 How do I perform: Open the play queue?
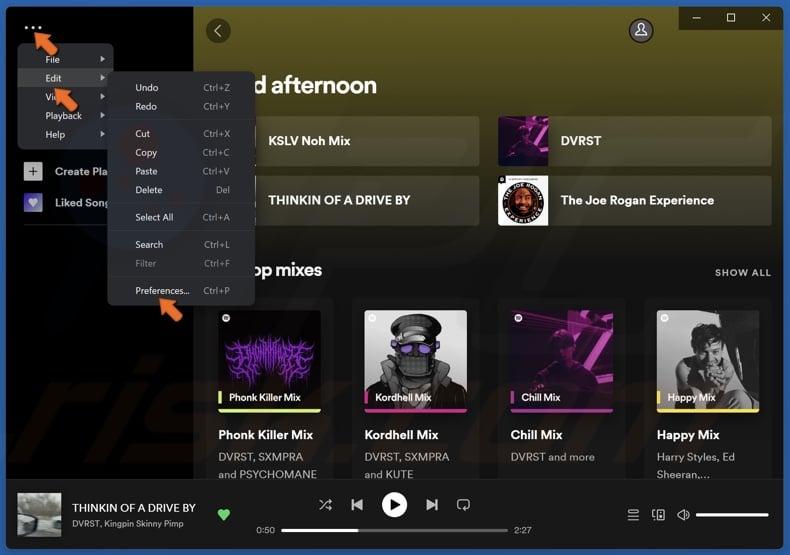633,515
